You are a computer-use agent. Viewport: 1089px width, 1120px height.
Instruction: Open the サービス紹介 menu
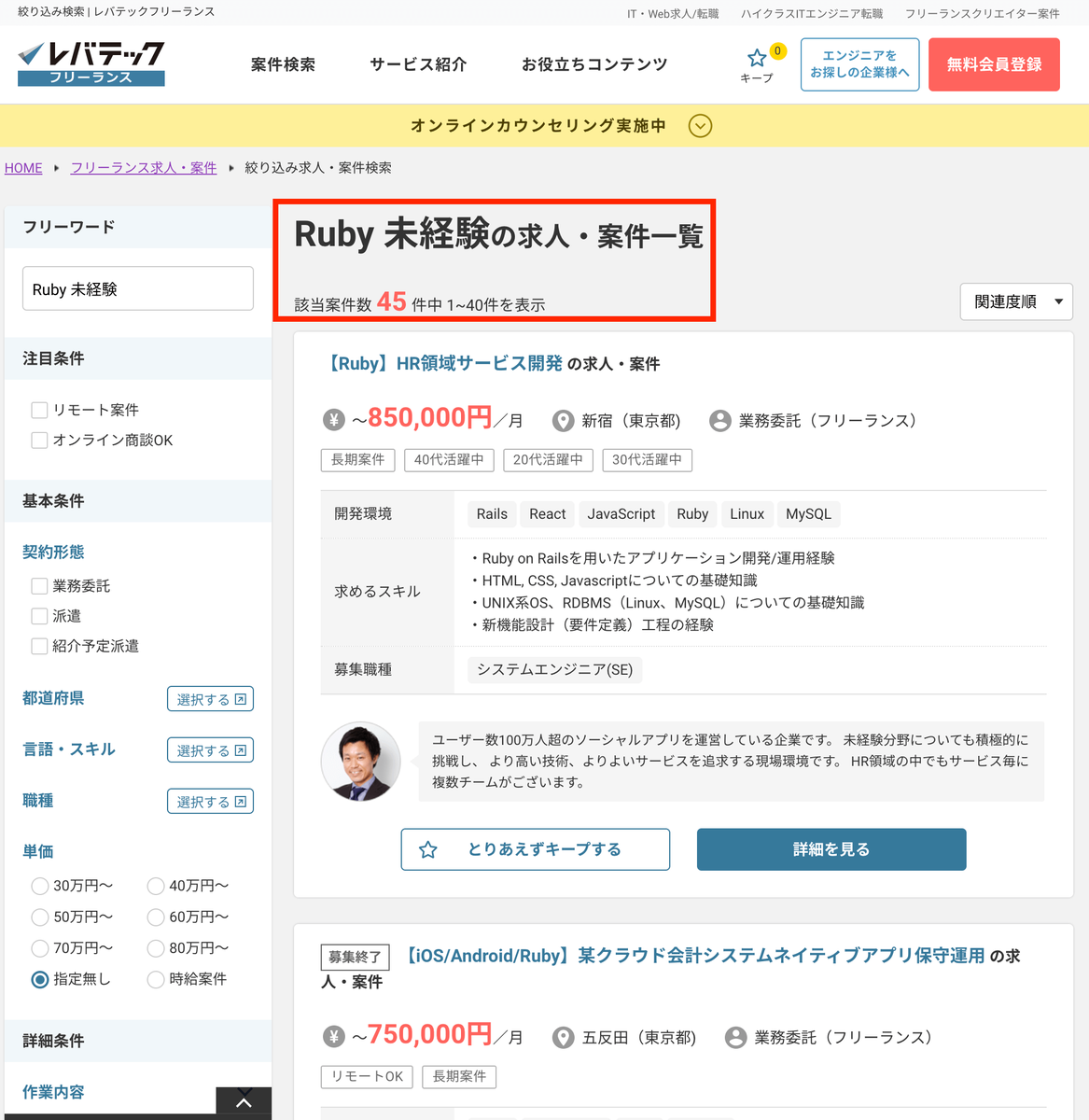[x=418, y=64]
